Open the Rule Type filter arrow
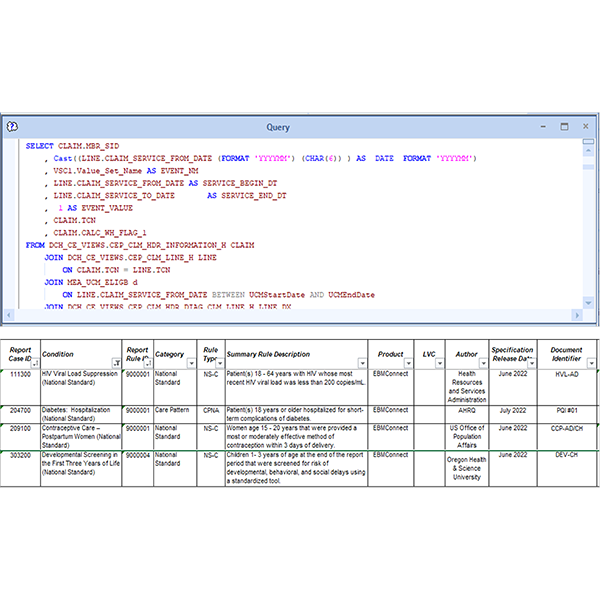This screenshot has height=600, width=600. coord(217,363)
